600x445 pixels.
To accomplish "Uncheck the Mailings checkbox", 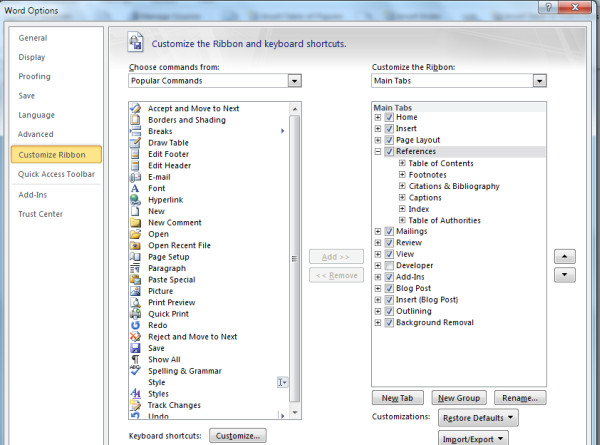I will pyautogui.click(x=389, y=231).
